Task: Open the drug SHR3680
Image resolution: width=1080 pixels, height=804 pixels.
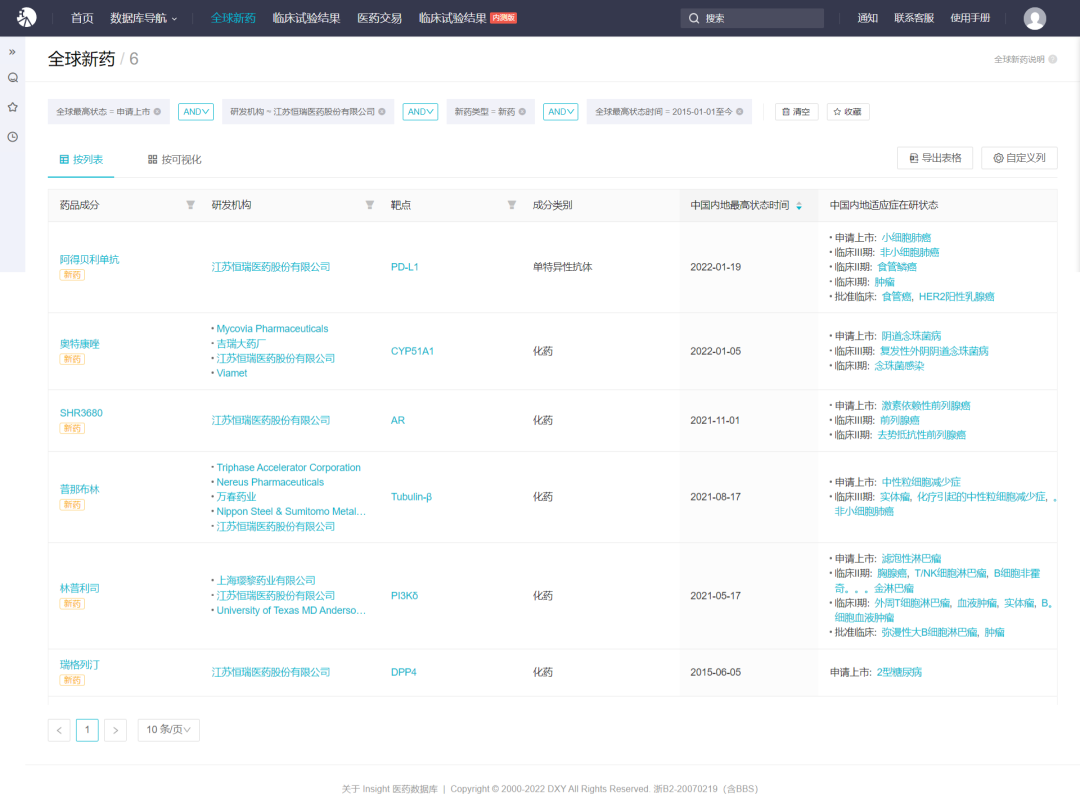Action: (x=81, y=413)
